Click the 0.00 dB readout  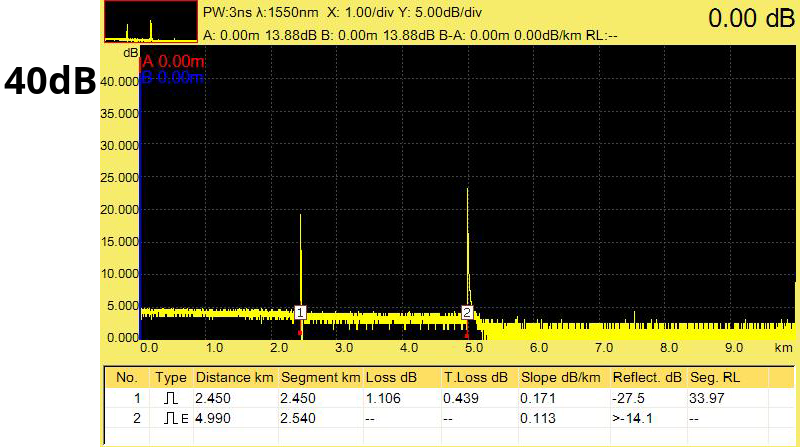(751, 18)
